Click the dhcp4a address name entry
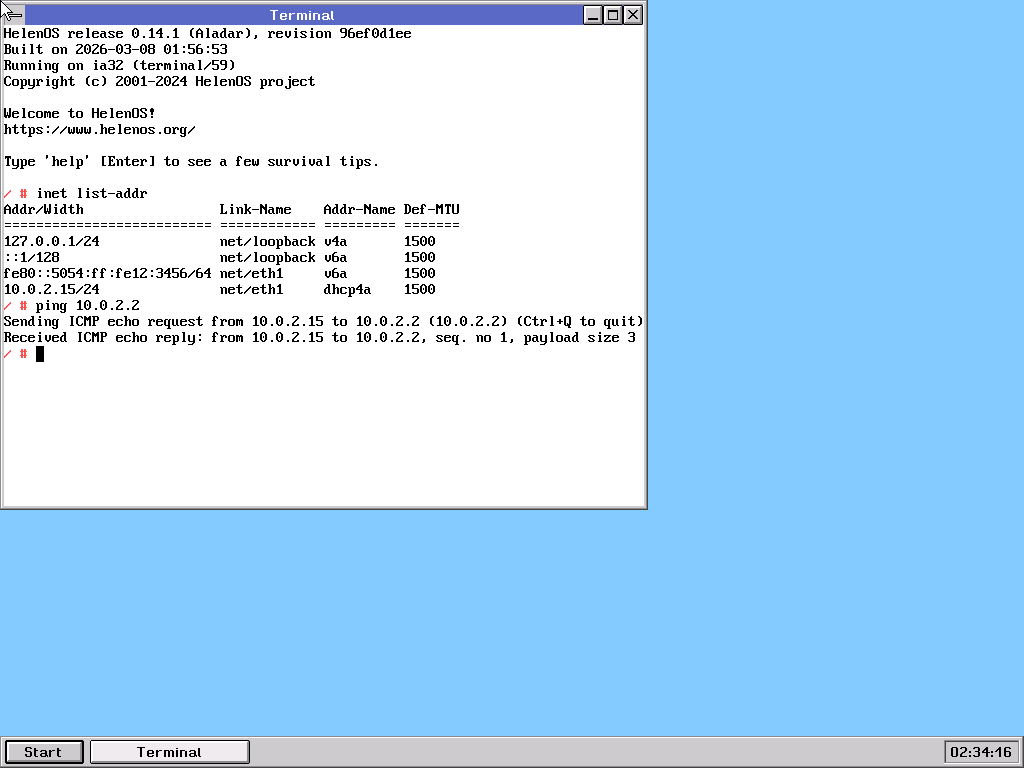The image size is (1024, 768). tap(348, 289)
